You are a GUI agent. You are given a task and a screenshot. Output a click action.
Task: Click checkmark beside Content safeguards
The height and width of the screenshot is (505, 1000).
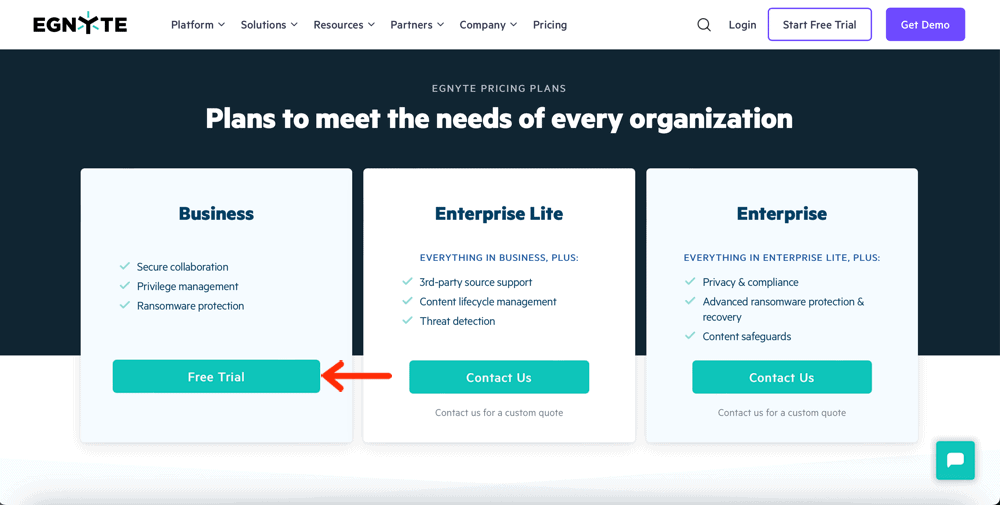690,335
